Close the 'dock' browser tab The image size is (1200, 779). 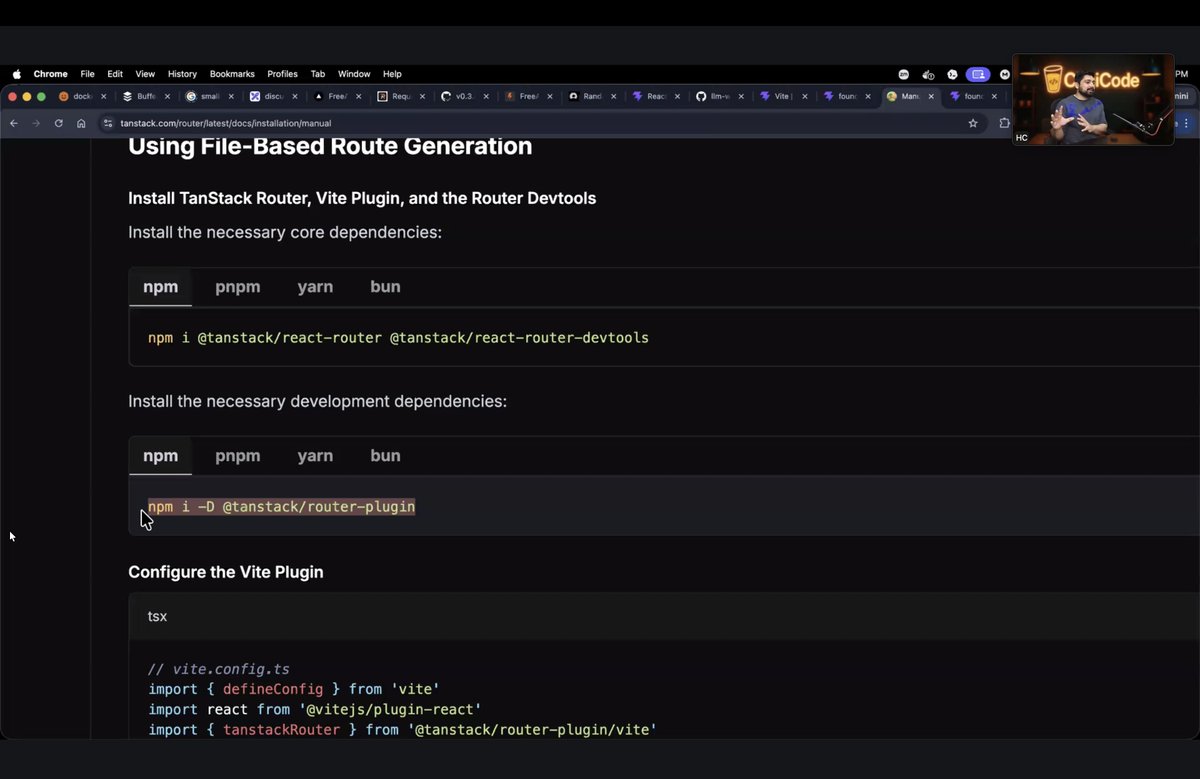coord(103,97)
